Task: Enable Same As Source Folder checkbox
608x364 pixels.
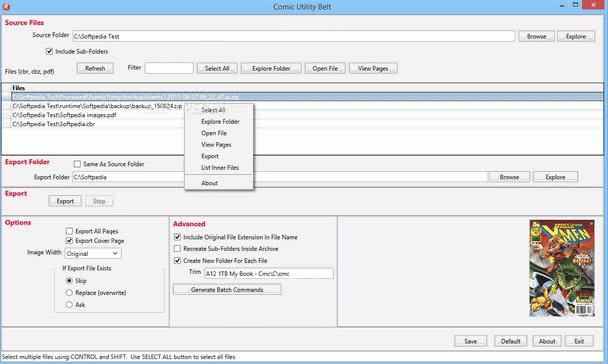Action: (77, 164)
